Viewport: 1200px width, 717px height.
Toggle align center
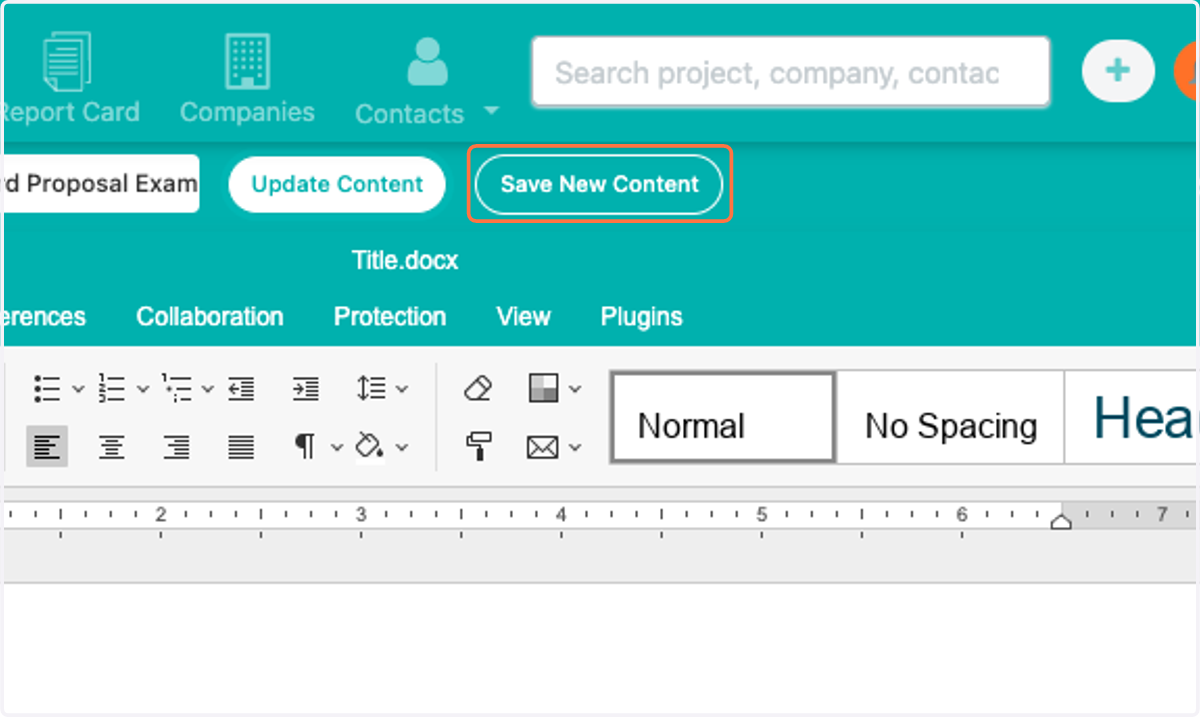click(x=112, y=447)
